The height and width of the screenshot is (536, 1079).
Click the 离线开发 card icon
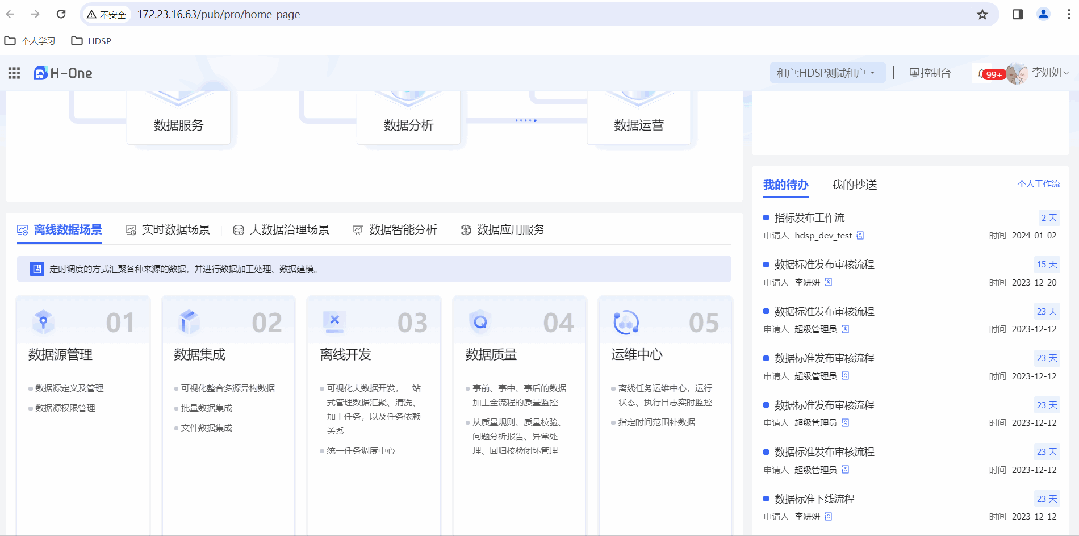click(335, 322)
